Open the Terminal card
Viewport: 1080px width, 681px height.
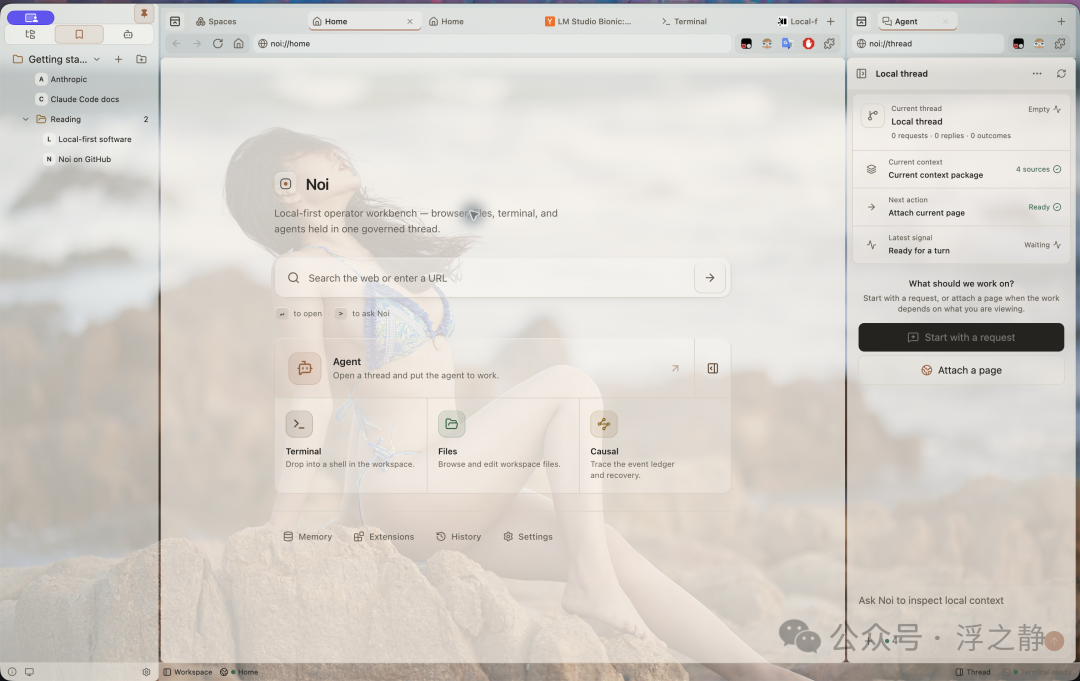(x=351, y=445)
